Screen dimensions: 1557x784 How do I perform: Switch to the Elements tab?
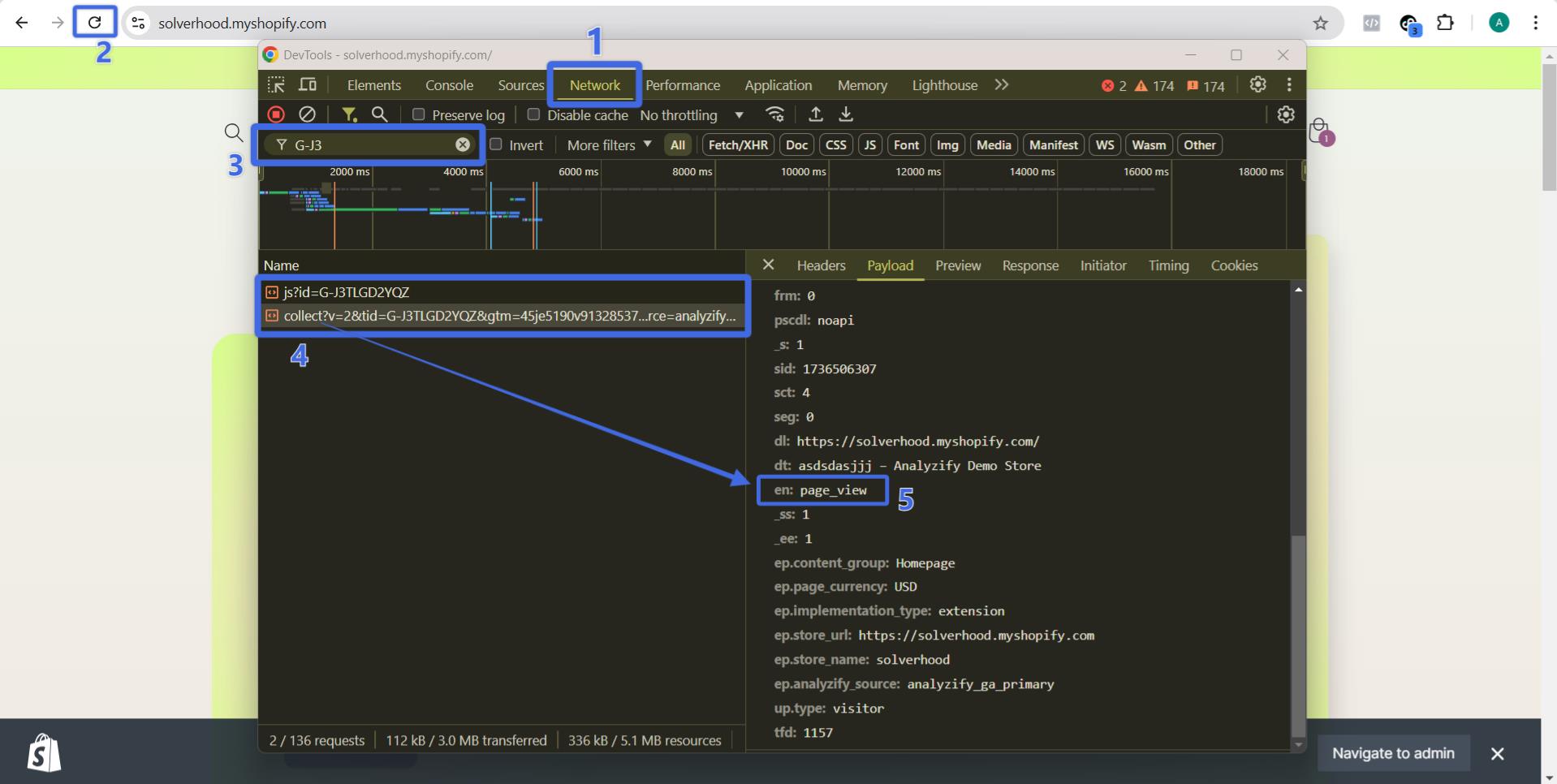pyautogui.click(x=374, y=85)
